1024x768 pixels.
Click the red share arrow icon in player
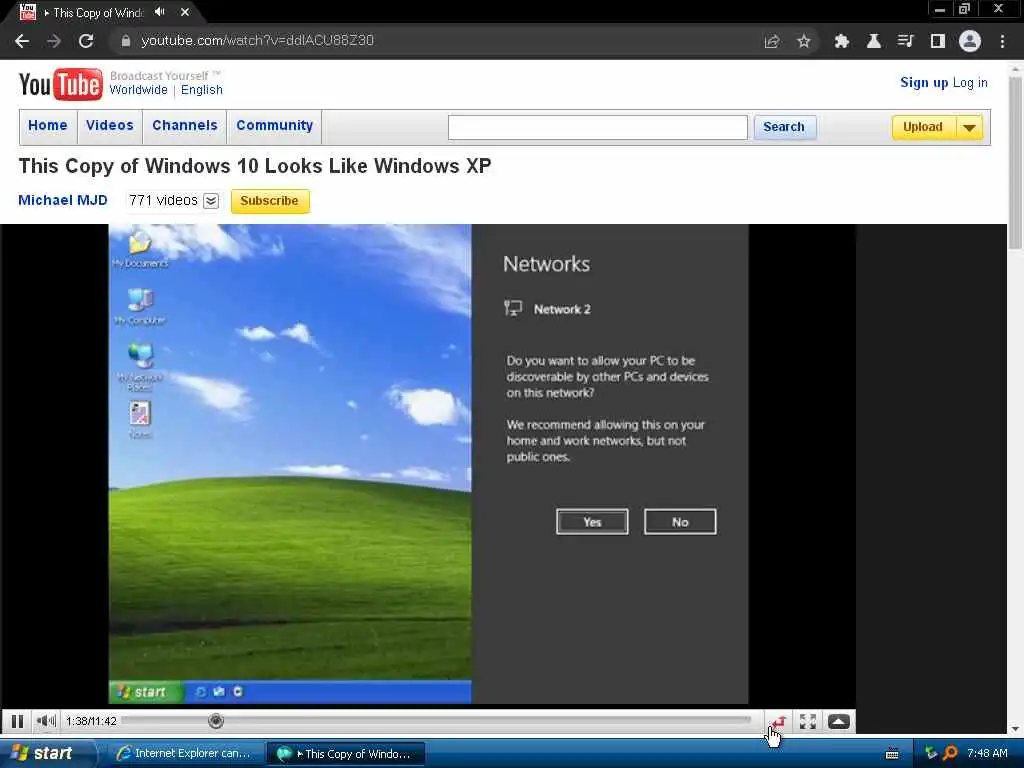click(x=777, y=722)
